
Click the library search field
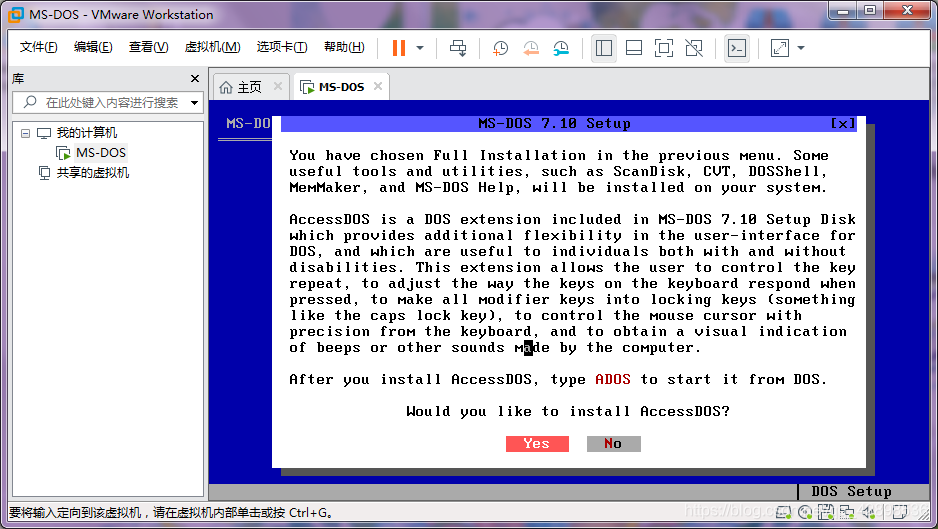108,102
